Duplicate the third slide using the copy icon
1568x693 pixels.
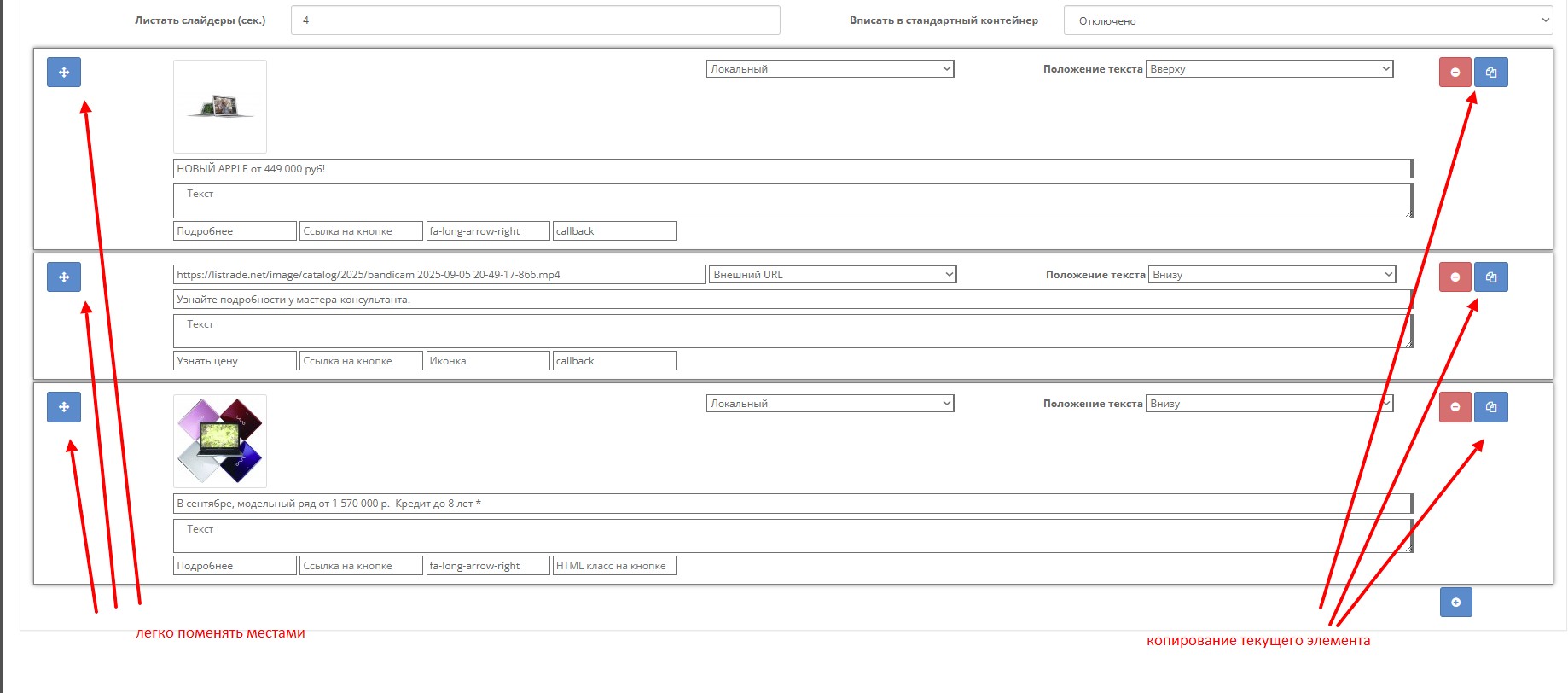[x=1490, y=407]
